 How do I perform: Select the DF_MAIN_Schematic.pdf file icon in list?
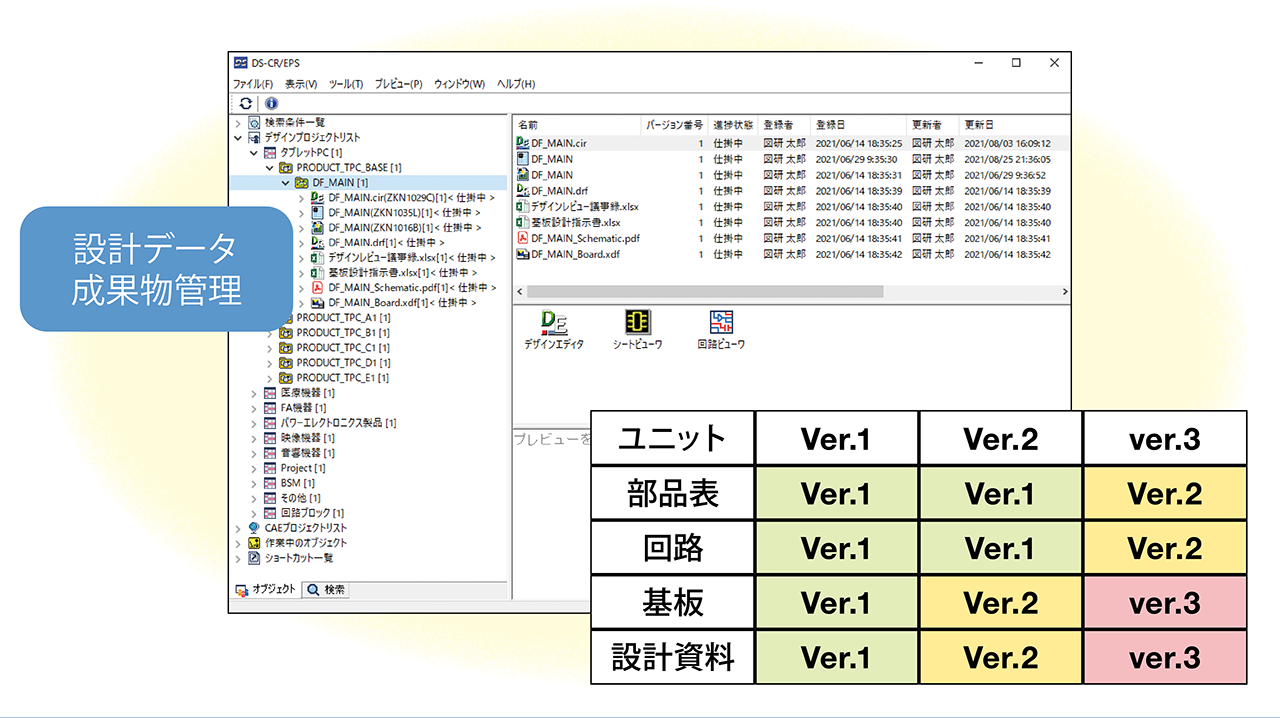coord(522,239)
